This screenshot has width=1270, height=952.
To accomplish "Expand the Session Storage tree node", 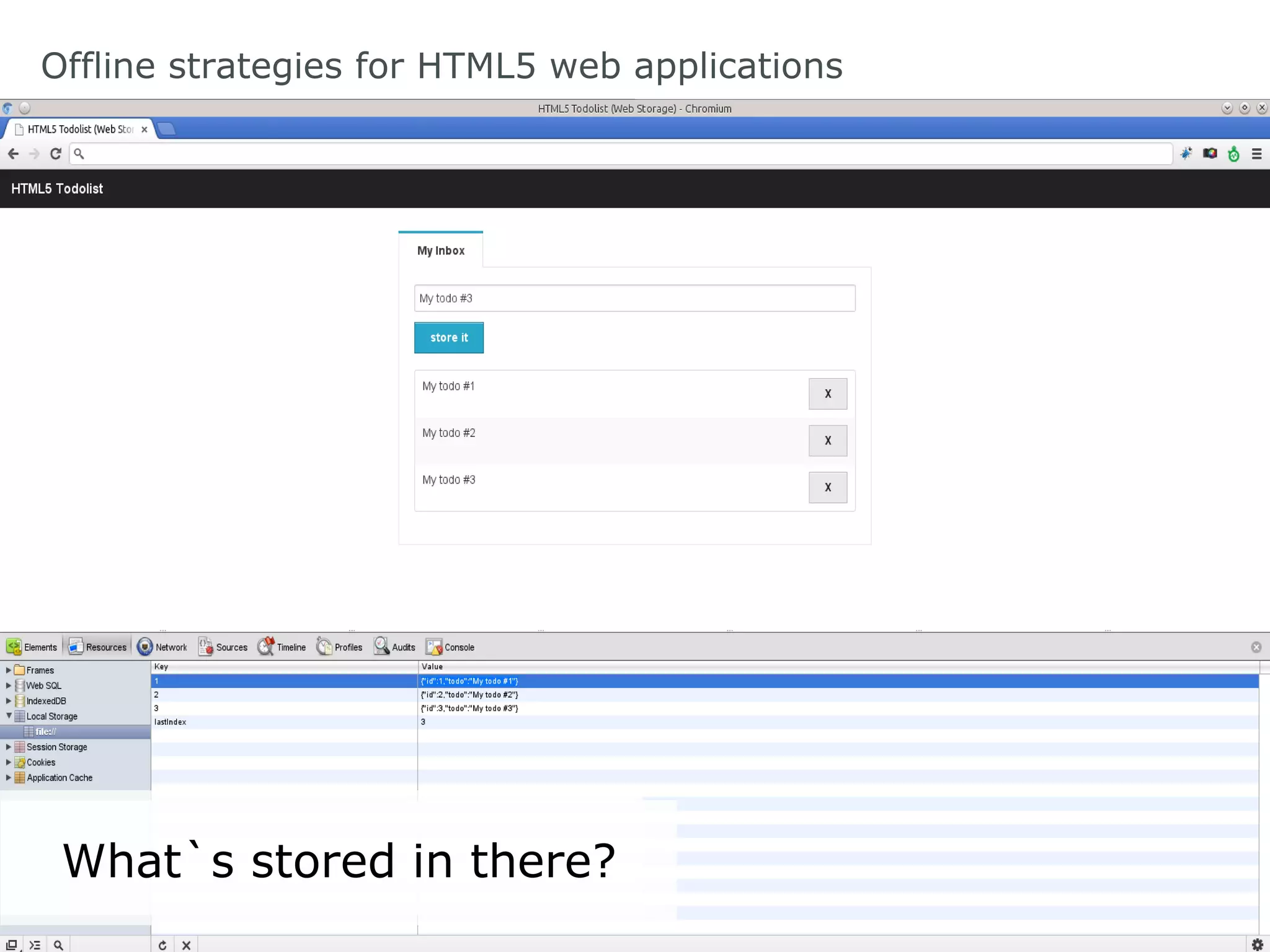I will [x=8, y=747].
